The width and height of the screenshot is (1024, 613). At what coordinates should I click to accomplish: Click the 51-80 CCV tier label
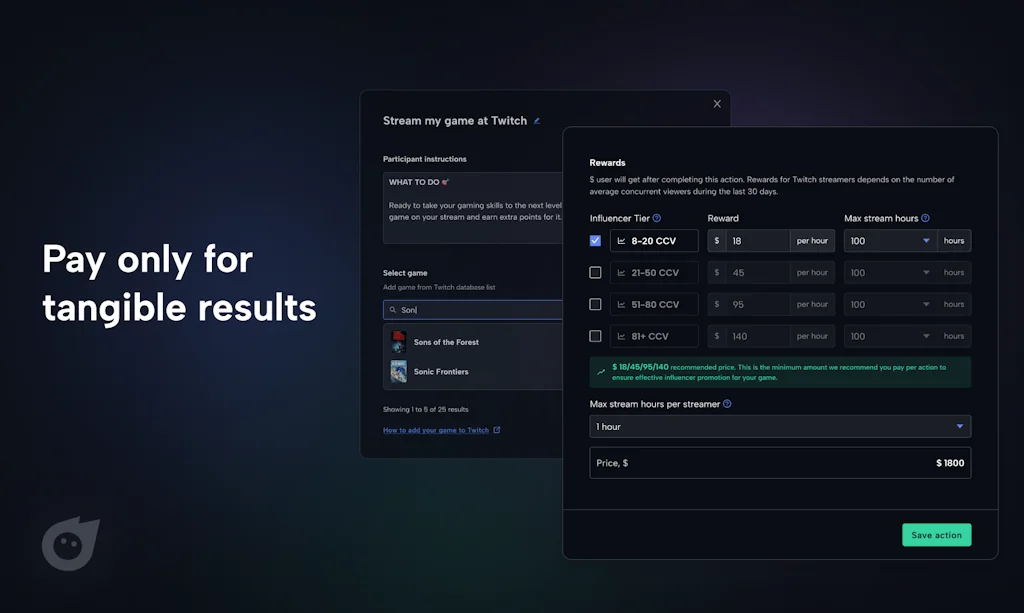[x=655, y=304]
